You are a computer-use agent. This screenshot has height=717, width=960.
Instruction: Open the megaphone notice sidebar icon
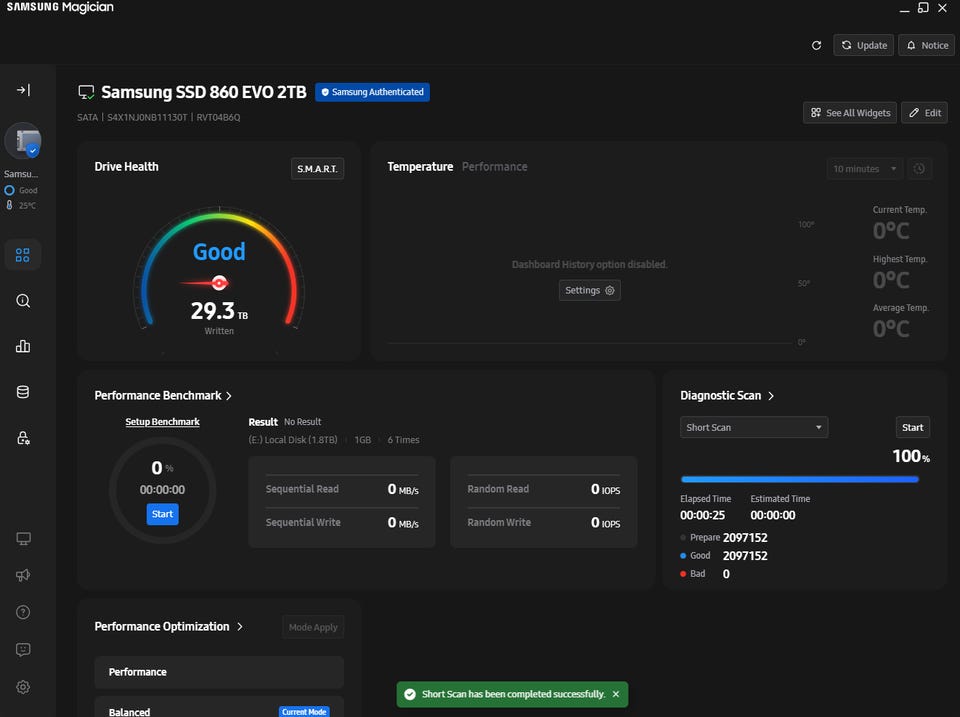coord(23,575)
